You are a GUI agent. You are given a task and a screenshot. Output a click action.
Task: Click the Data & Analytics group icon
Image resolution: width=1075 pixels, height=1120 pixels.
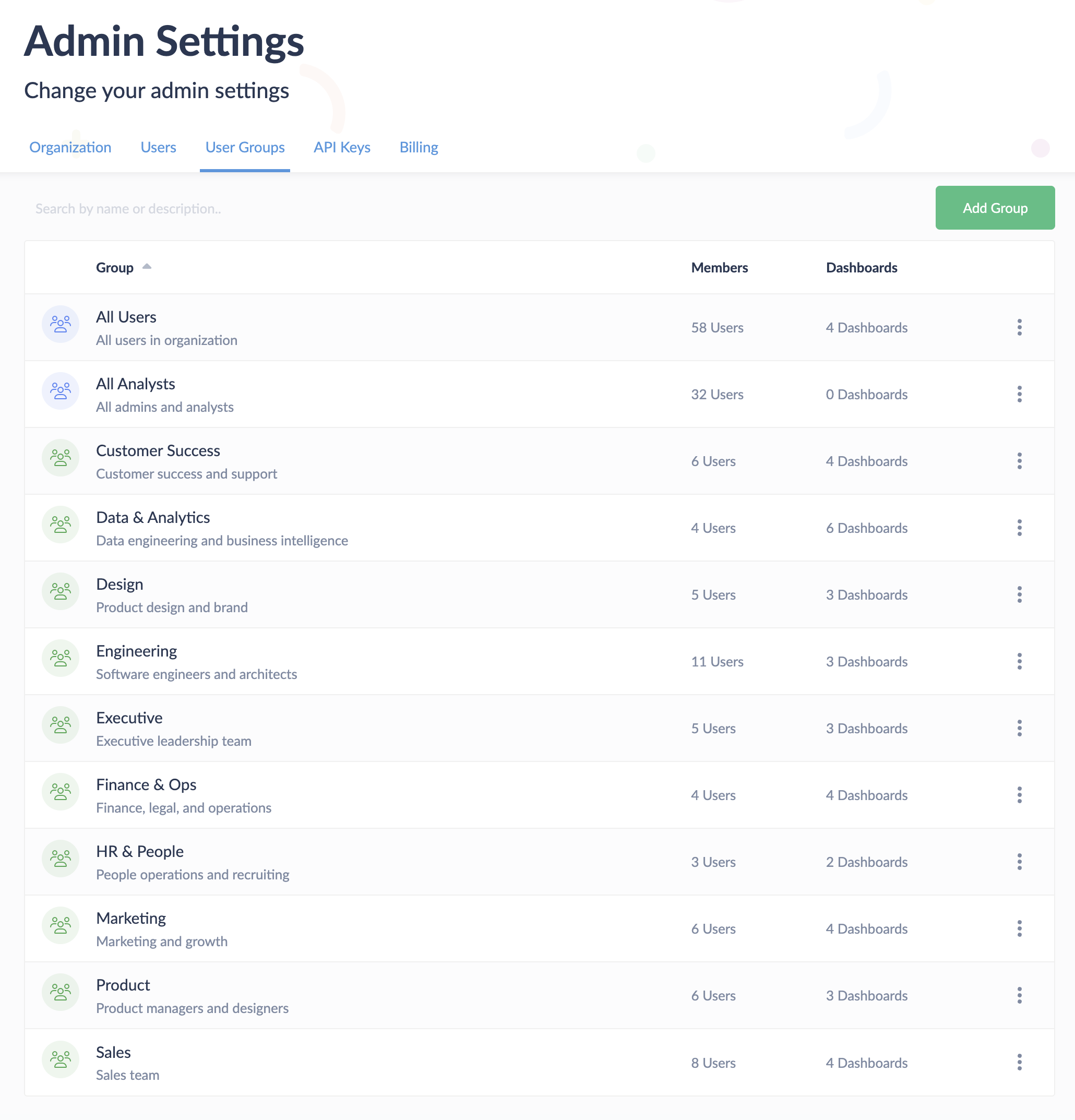click(x=60, y=524)
